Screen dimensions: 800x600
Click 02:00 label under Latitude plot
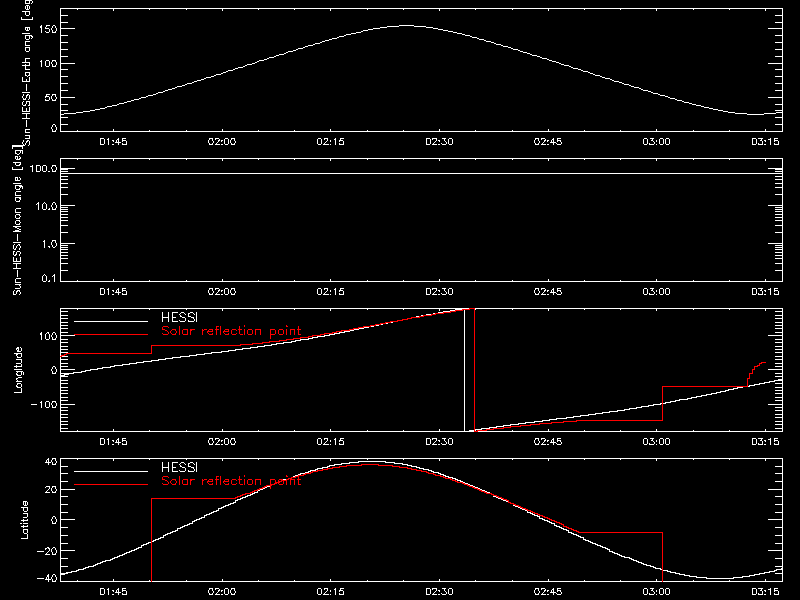(222, 592)
